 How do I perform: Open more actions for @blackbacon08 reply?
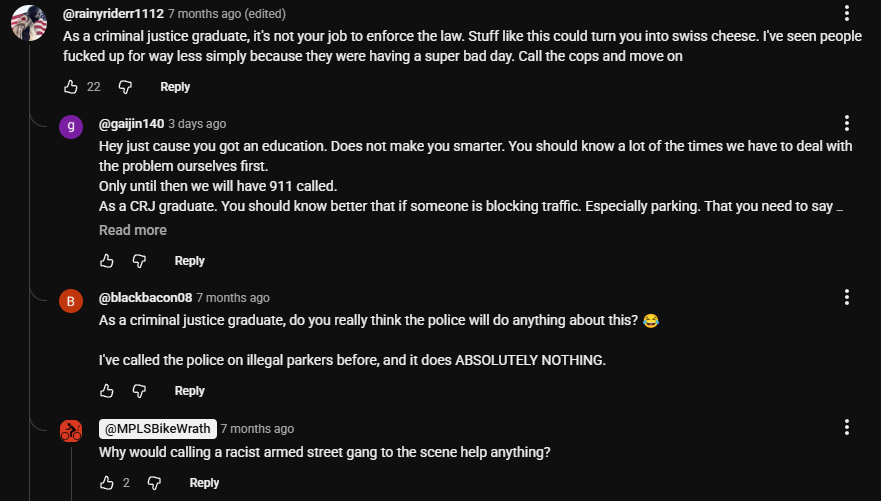tap(847, 297)
